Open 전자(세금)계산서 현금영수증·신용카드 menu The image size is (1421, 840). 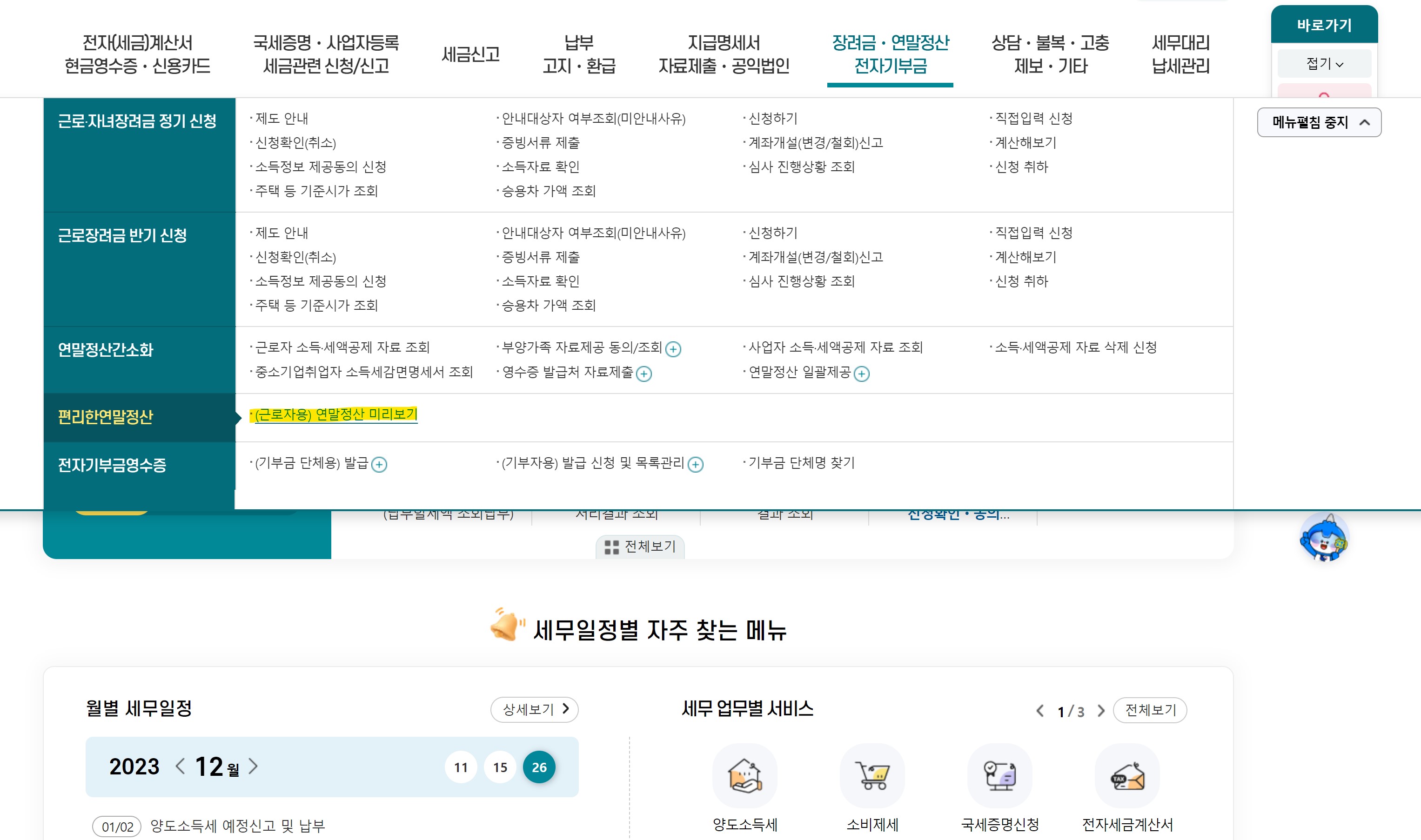pos(138,54)
